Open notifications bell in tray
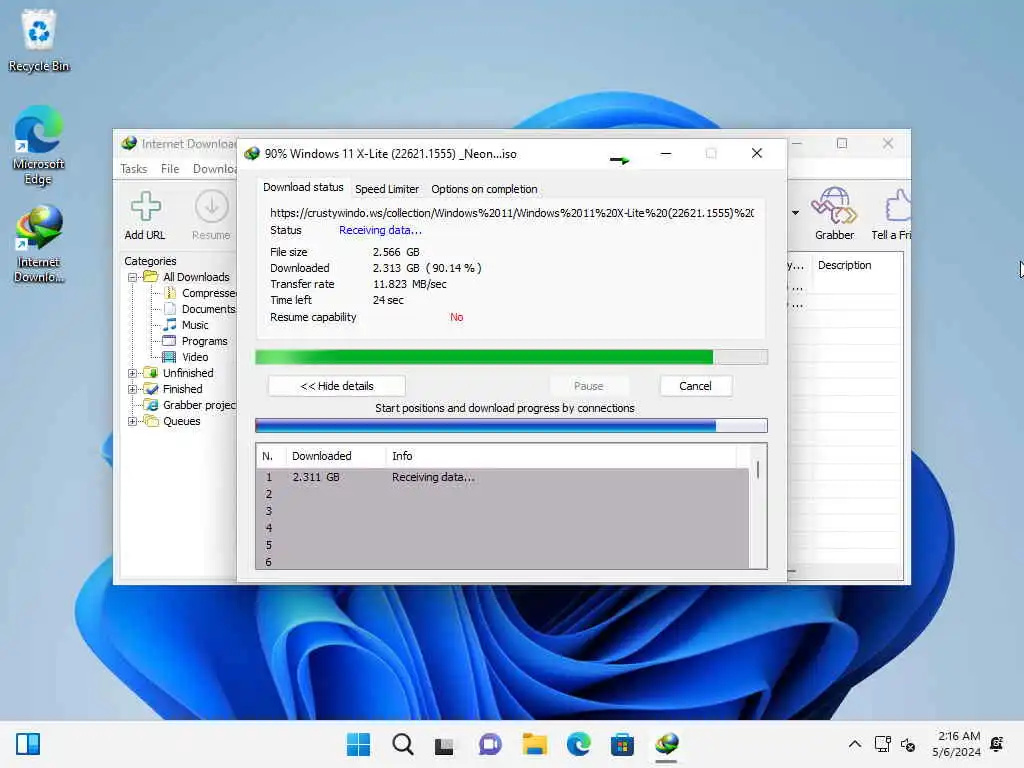The image size is (1024, 768). 997,744
